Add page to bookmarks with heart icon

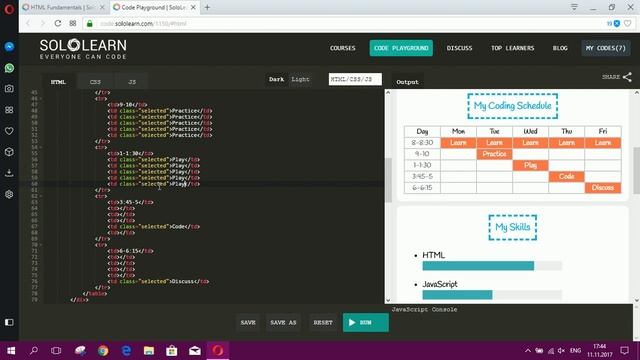(x=628, y=24)
